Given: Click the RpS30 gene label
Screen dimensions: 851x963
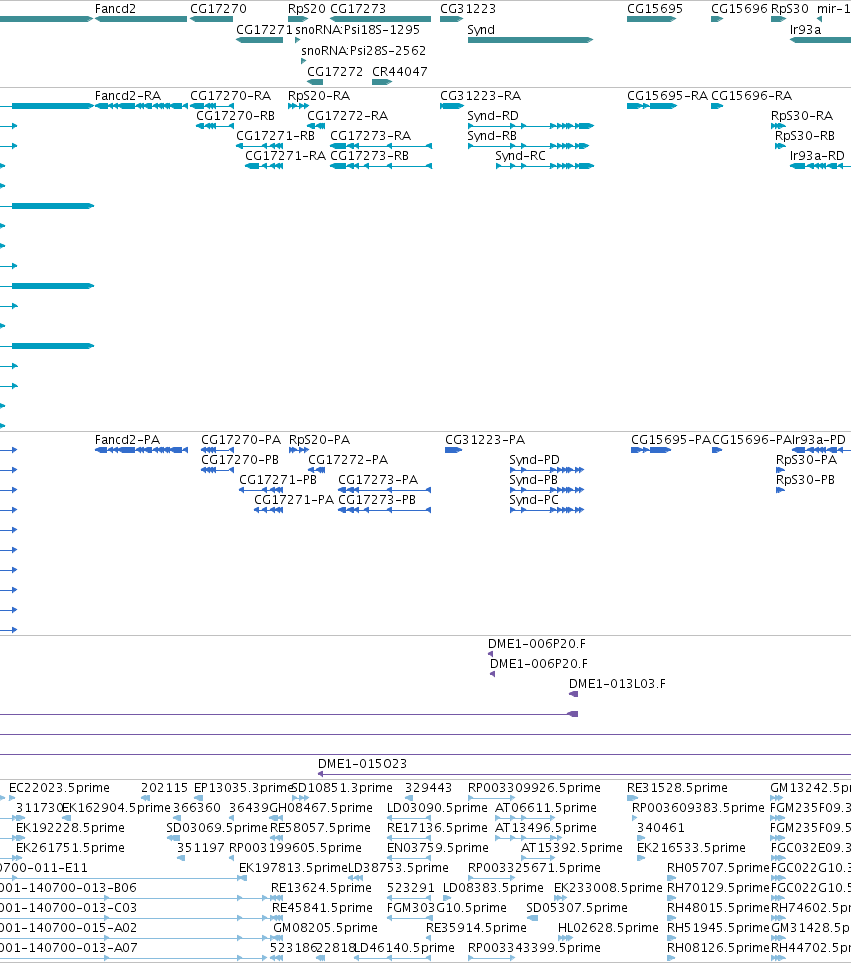Looking at the screenshot, I should coord(790,9).
